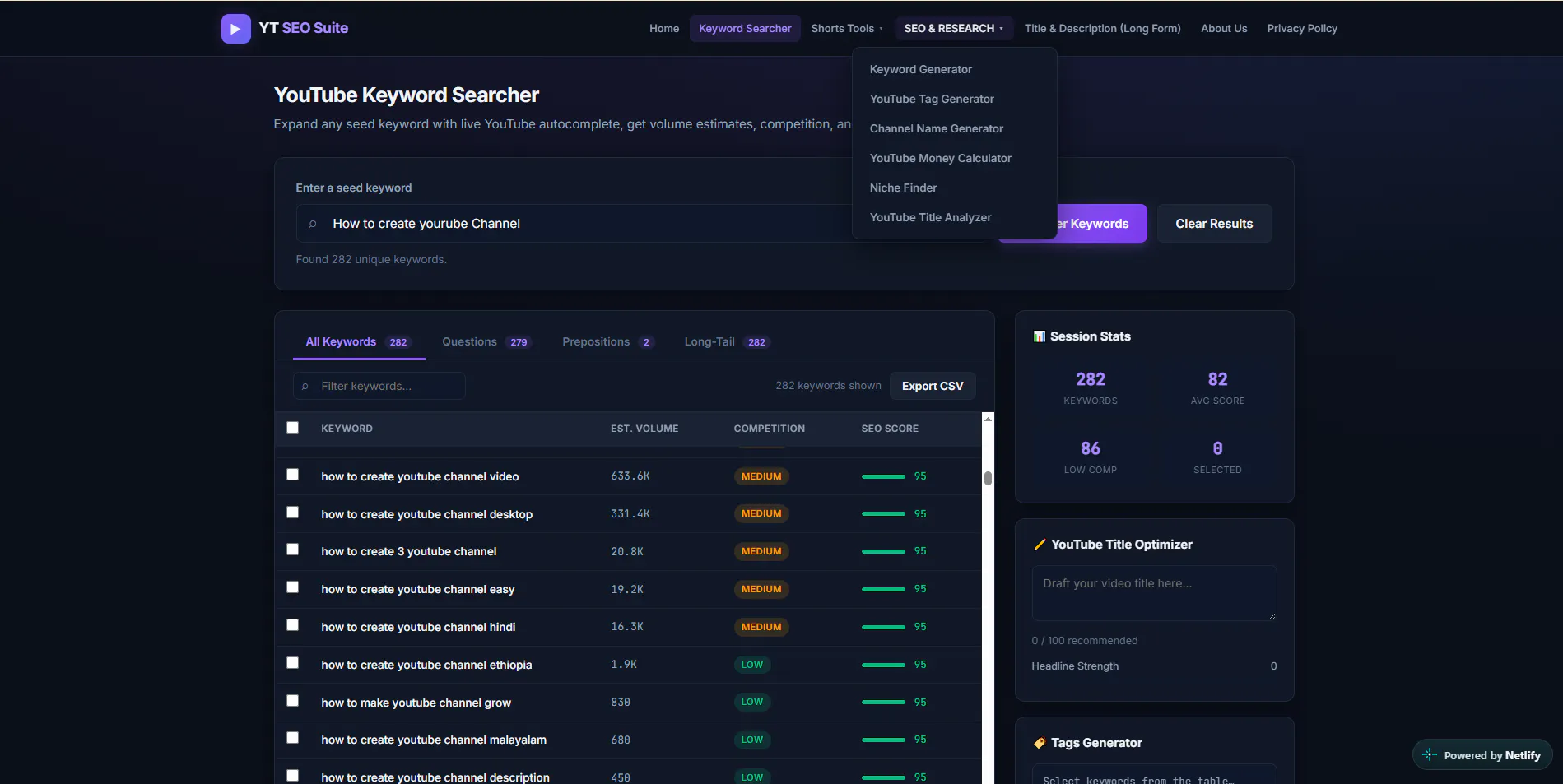Viewport: 1563px width, 784px height.
Task: Visit the About Us page
Action: [1224, 29]
